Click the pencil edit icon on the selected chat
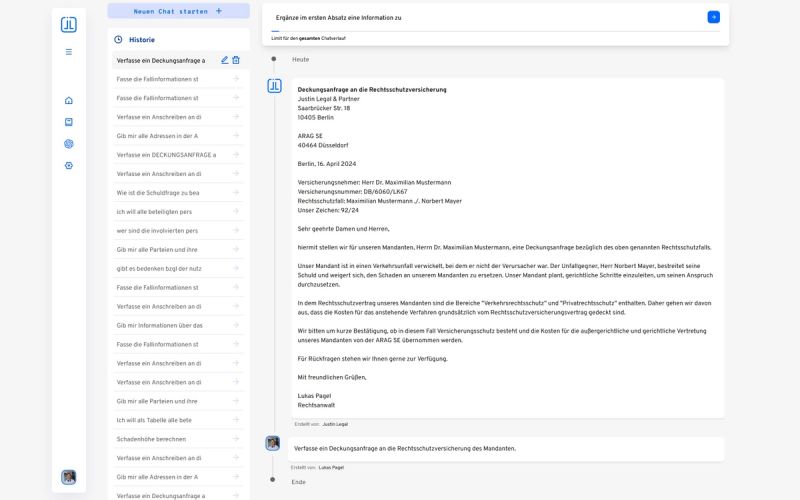This screenshot has height=500, width=800. tap(224, 60)
